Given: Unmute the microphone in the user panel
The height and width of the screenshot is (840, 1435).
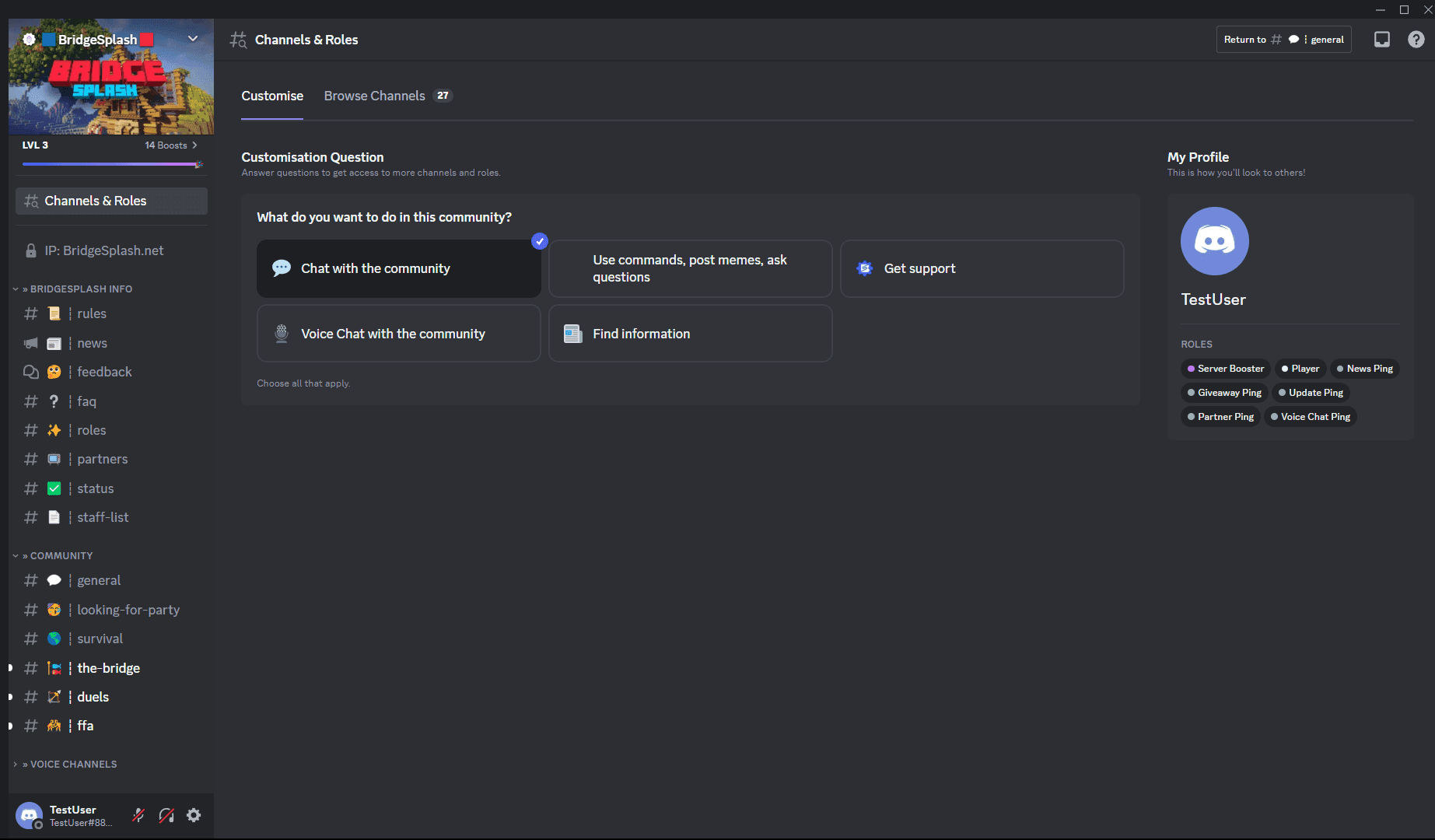Looking at the screenshot, I should [x=138, y=815].
